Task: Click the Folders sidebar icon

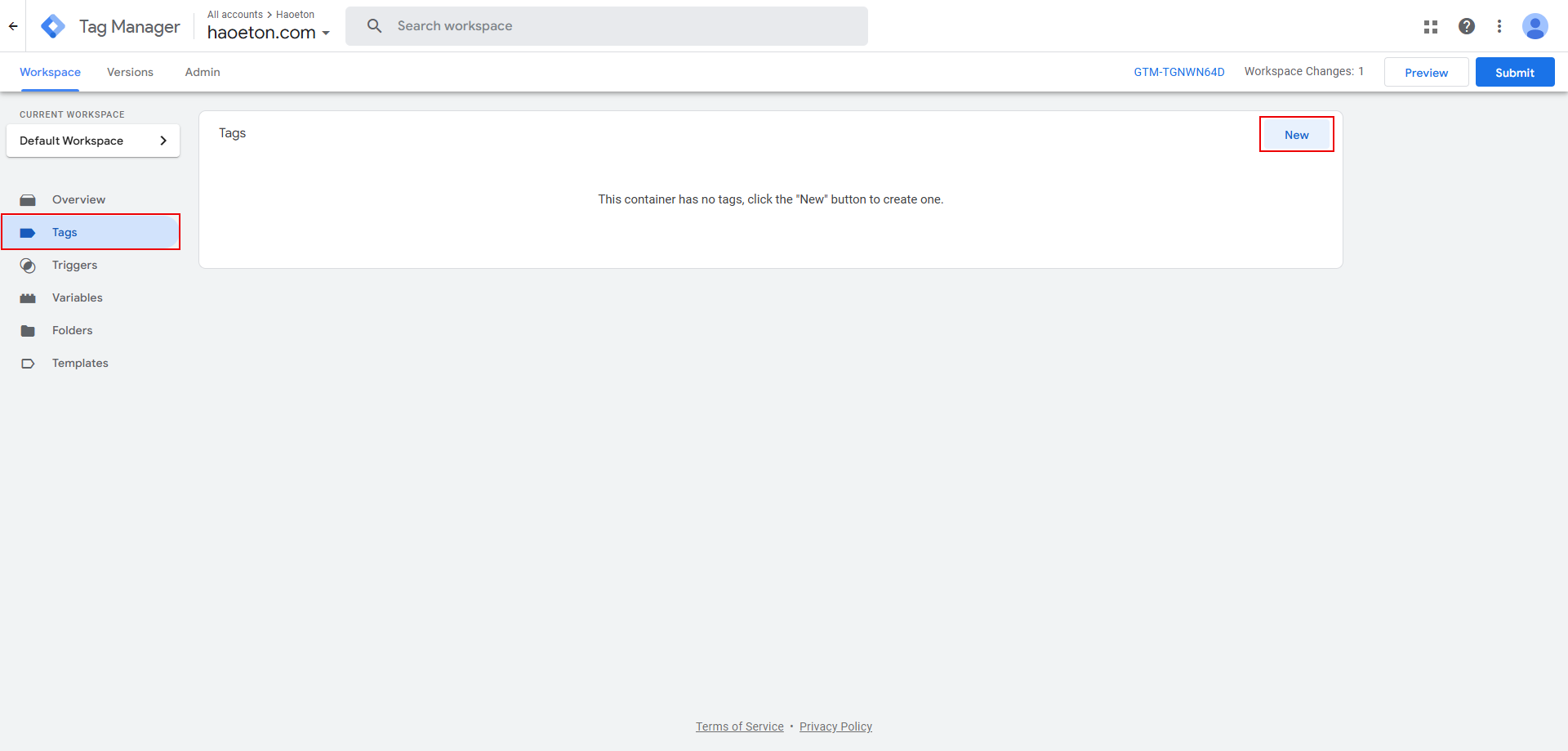Action: click(x=28, y=331)
